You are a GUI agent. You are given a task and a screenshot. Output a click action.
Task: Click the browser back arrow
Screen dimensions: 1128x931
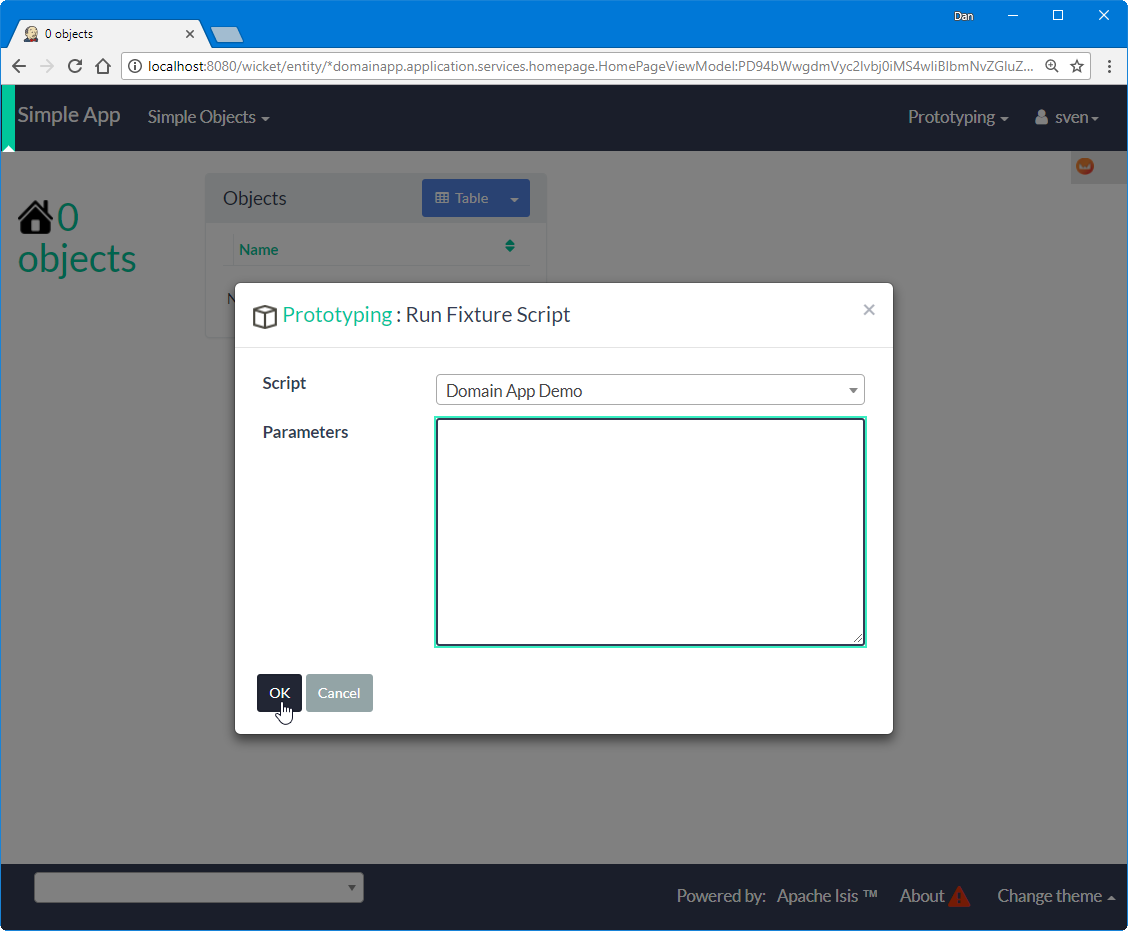click(19, 66)
